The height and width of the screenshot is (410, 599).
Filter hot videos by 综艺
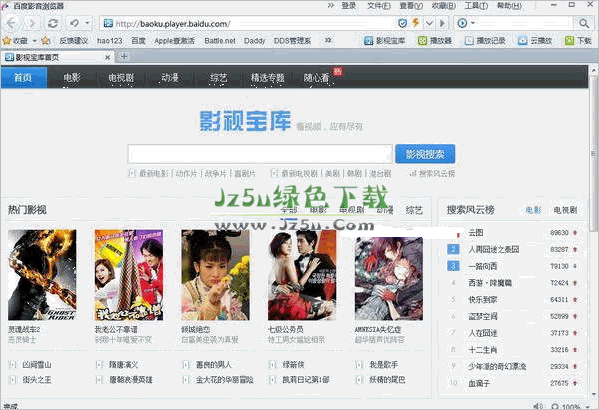(x=414, y=210)
